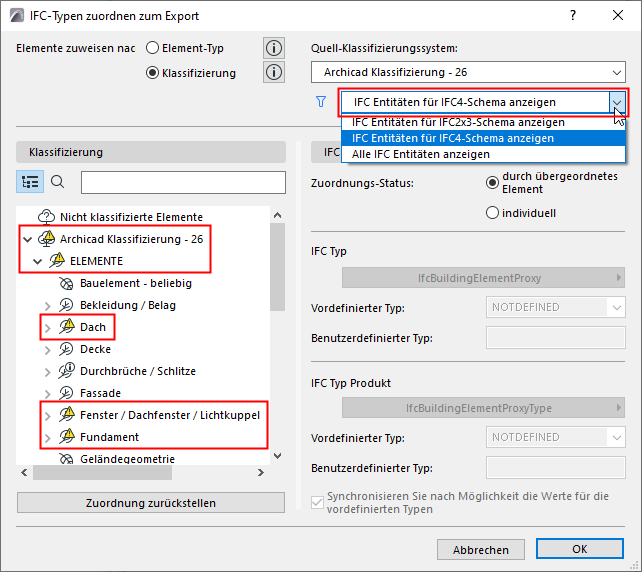Screen dimensions: 642x572
Task: Click the blue filter funnel icon
Action: coord(321,102)
